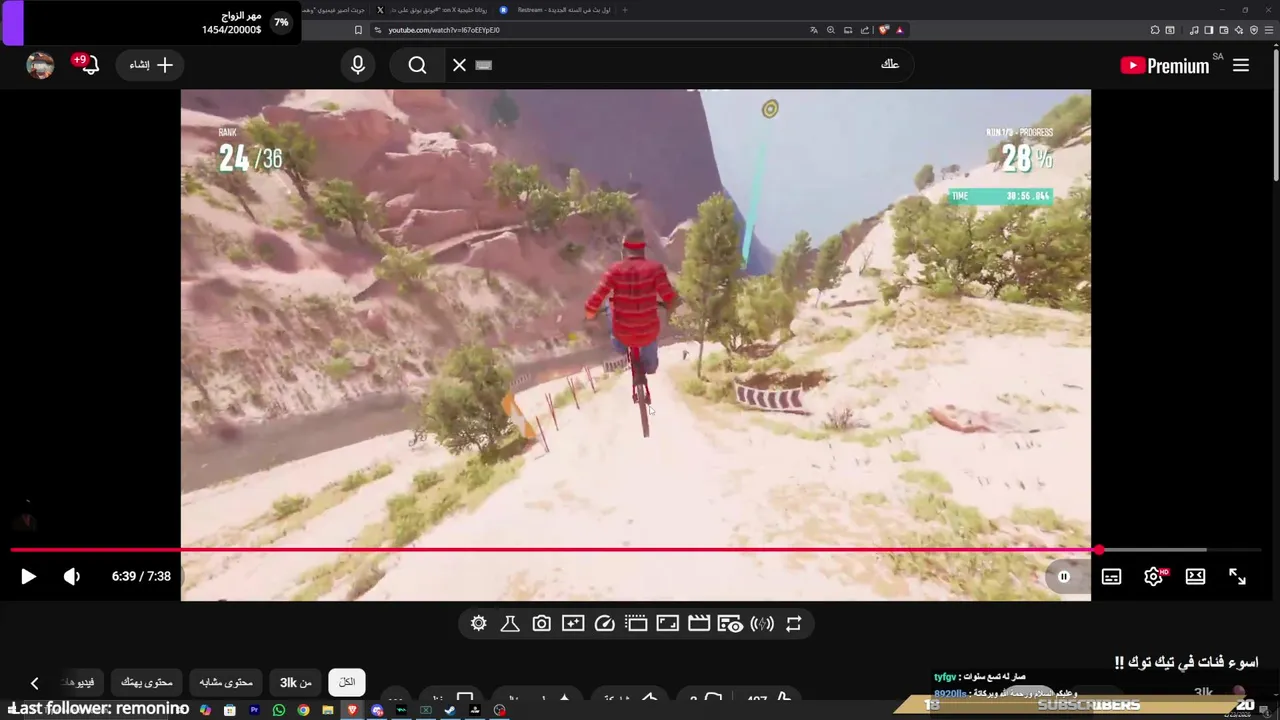The height and width of the screenshot is (720, 1280).
Task: Select the 'من 3lk' filter chip
Action: pos(295,682)
